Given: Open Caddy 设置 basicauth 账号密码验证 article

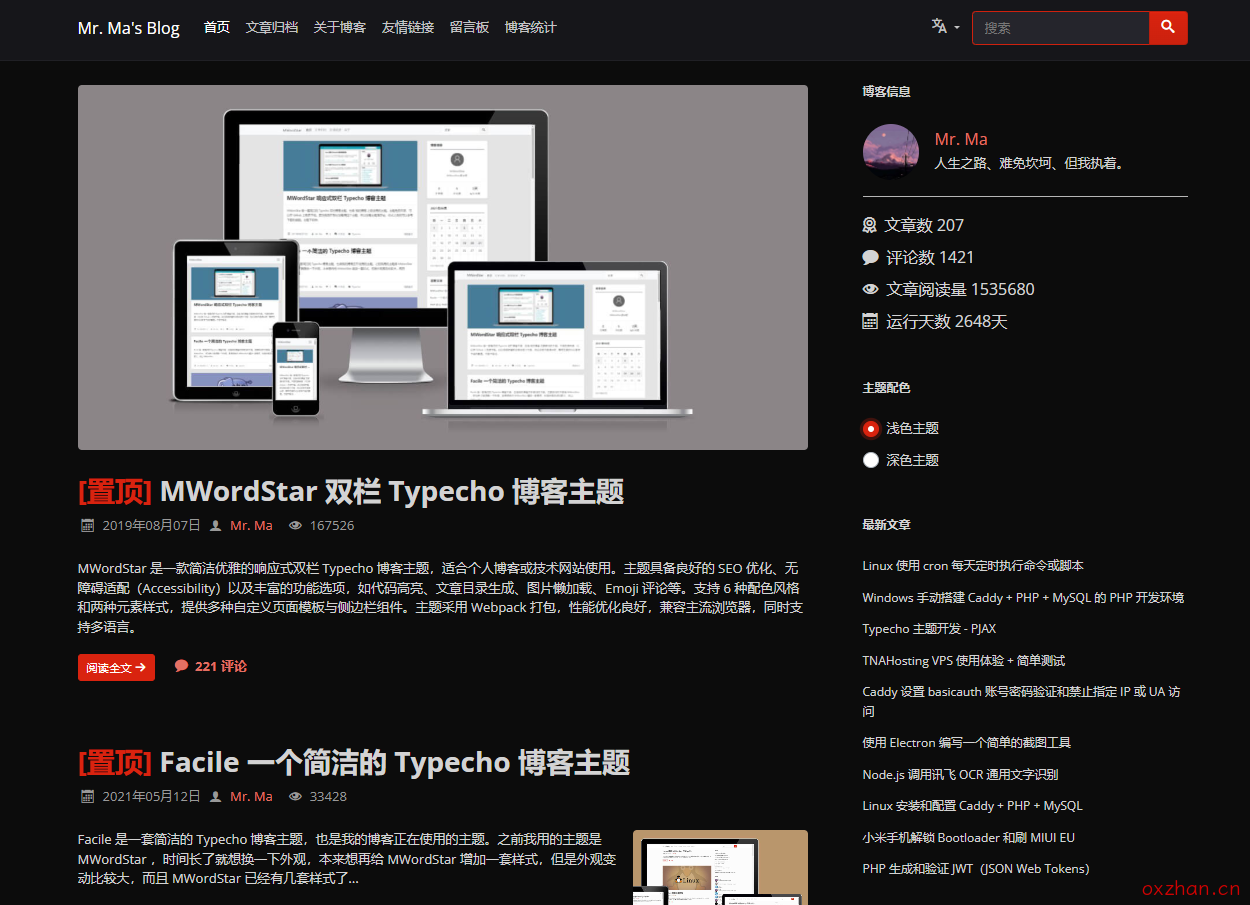Looking at the screenshot, I should [1021, 701].
